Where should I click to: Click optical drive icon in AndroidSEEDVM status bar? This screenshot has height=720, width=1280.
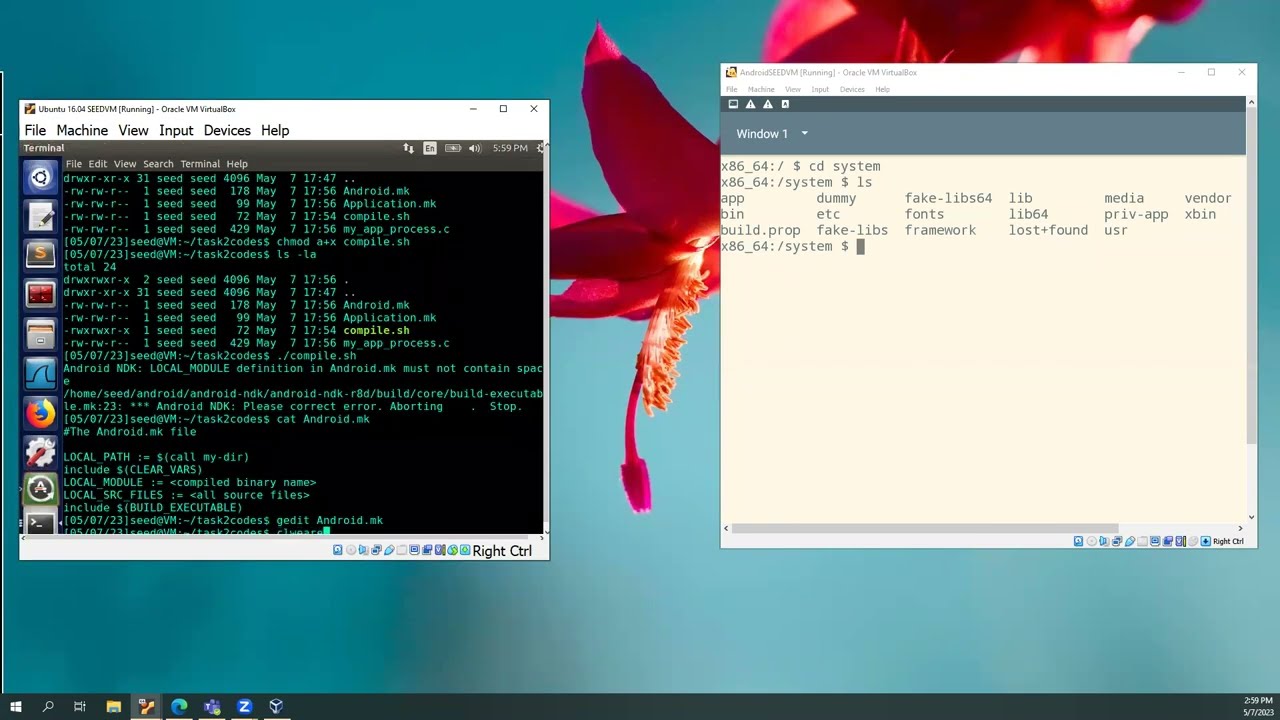click(x=1091, y=541)
